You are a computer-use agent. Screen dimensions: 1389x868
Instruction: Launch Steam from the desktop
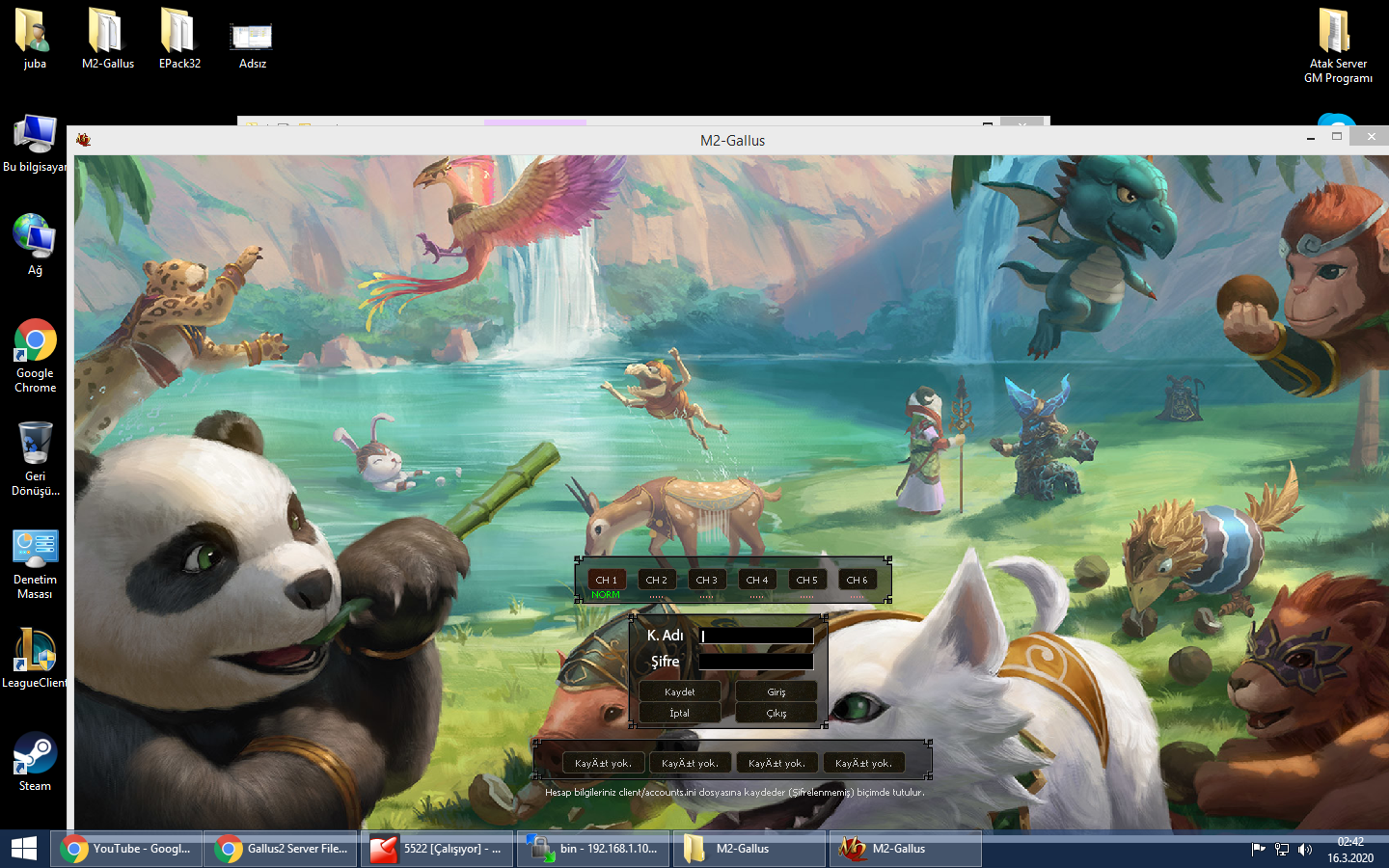[35, 762]
